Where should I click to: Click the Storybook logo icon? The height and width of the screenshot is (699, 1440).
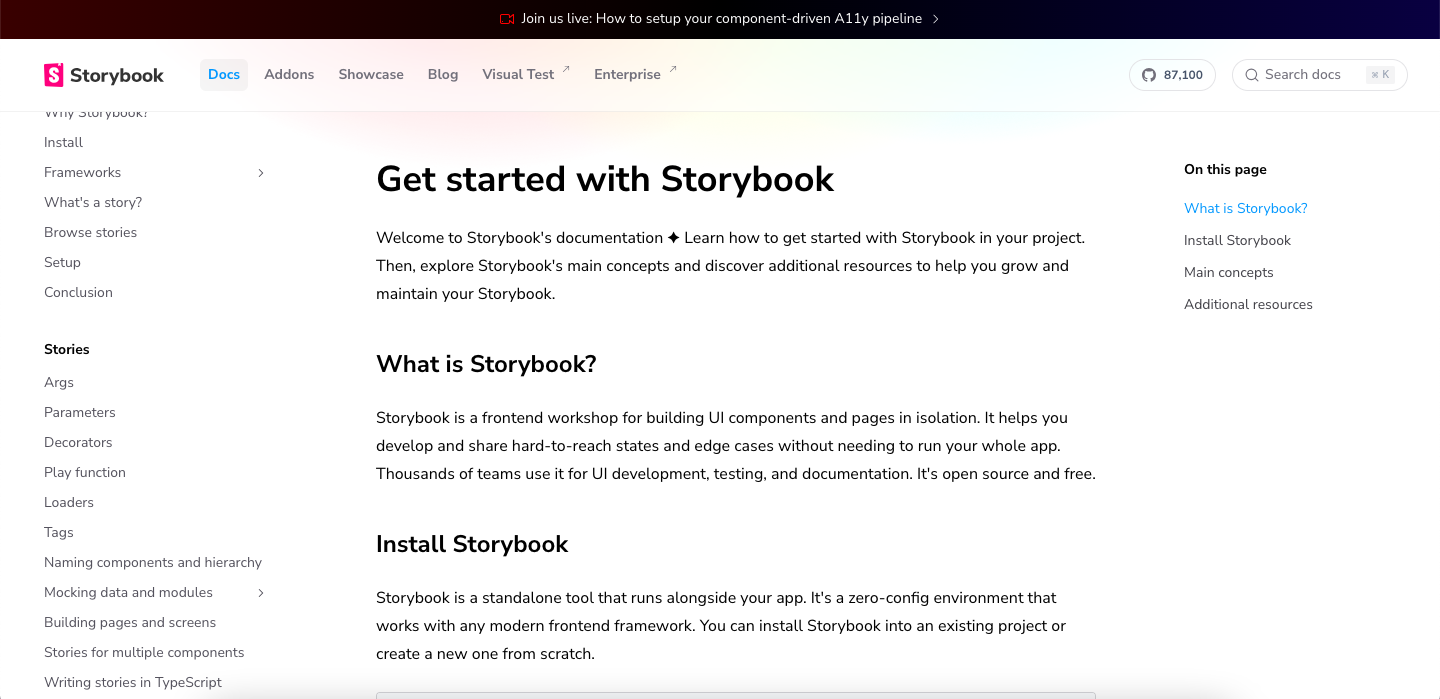(x=54, y=75)
